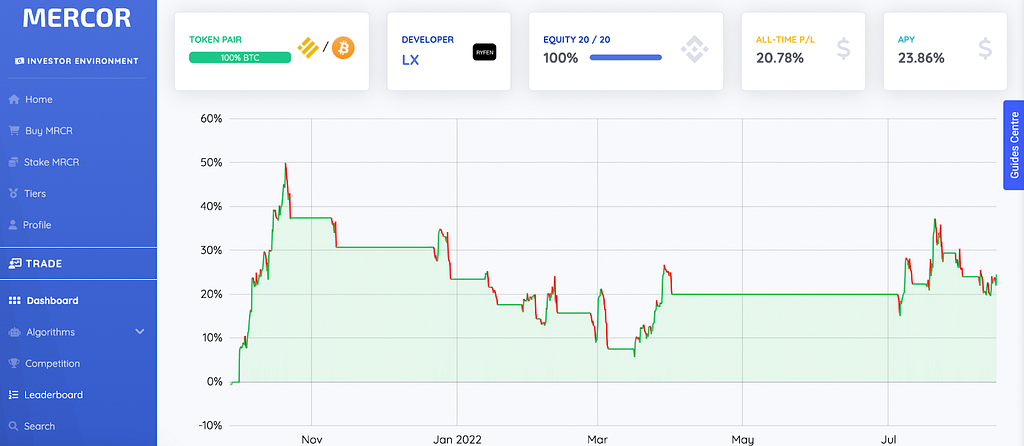The height and width of the screenshot is (446, 1024).
Task: Click the Nov x-axis label
Action: tap(312, 439)
